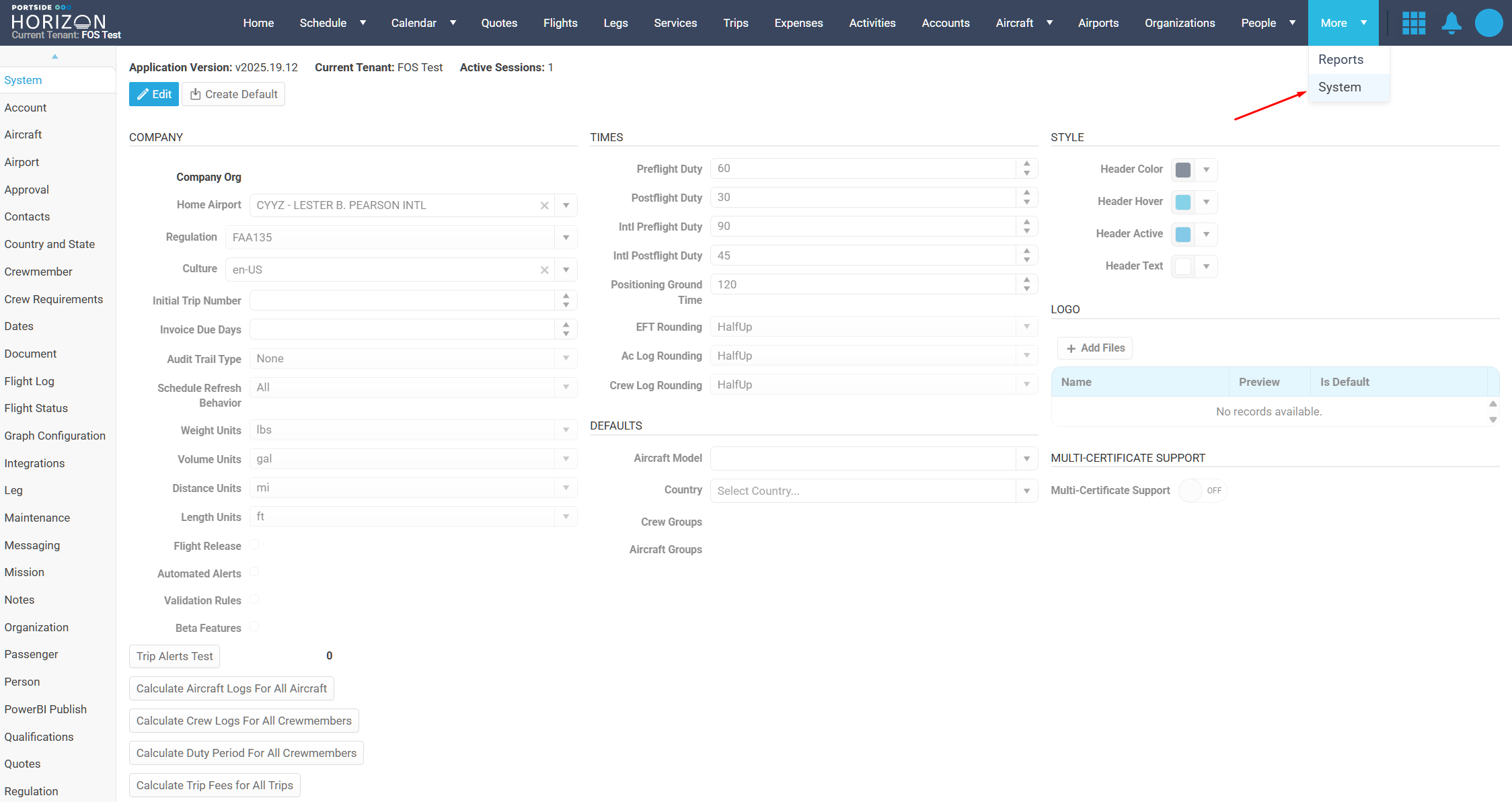Viewport: 1512px width, 802px height.
Task: Enable the Beta Features checkbox
Action: coord(254,627)
